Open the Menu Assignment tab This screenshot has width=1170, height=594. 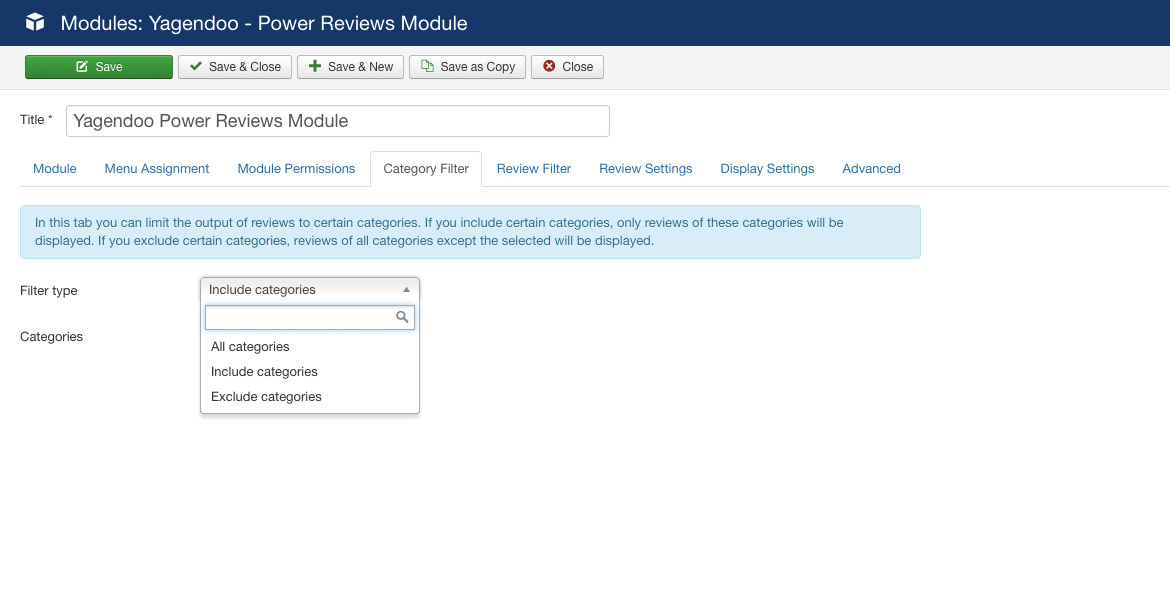[x=157, y=169]
